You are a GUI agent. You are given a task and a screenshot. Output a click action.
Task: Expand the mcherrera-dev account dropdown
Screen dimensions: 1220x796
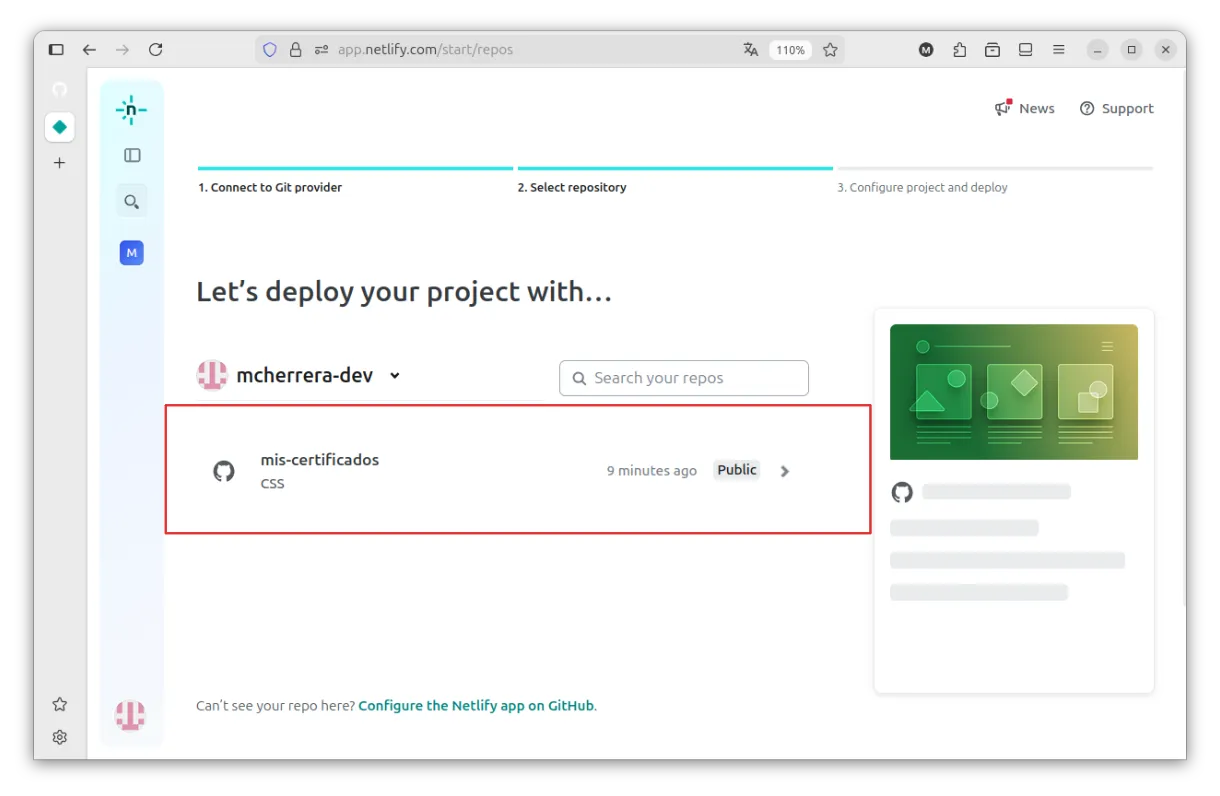click(395, 376)
